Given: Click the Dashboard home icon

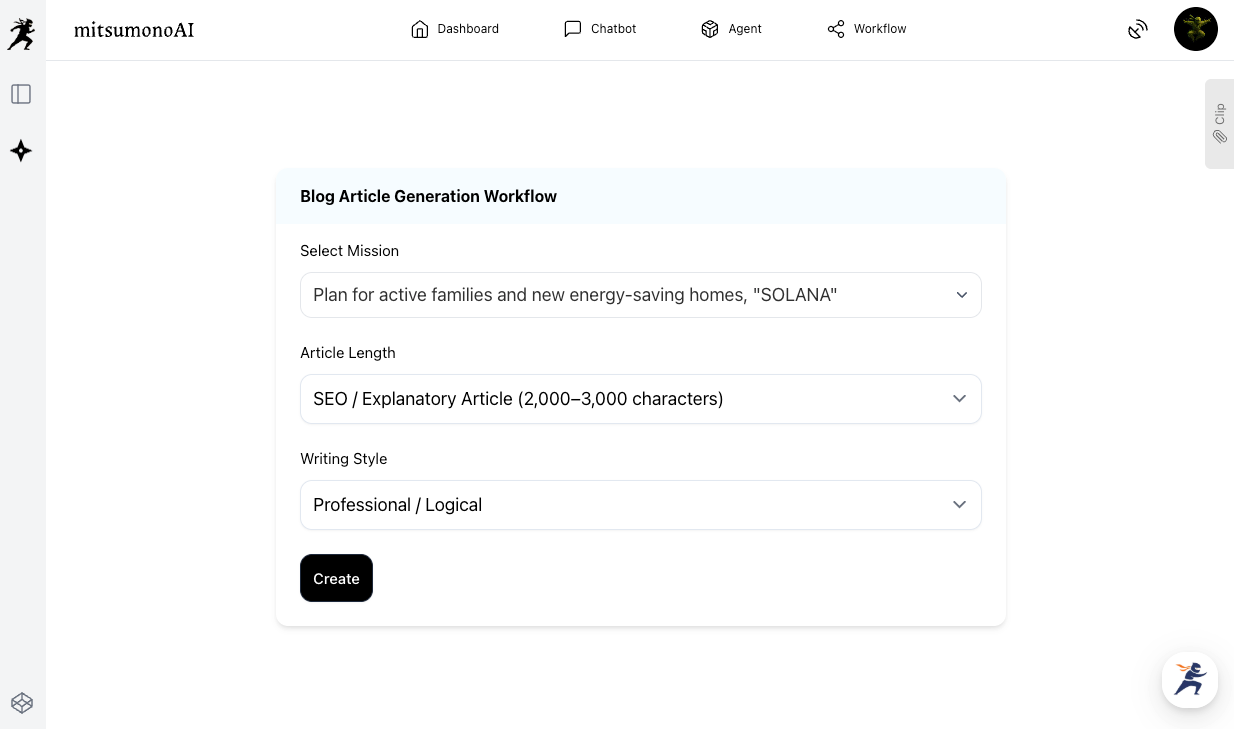Looking at the screenshot, I should [x=420, y=29].
